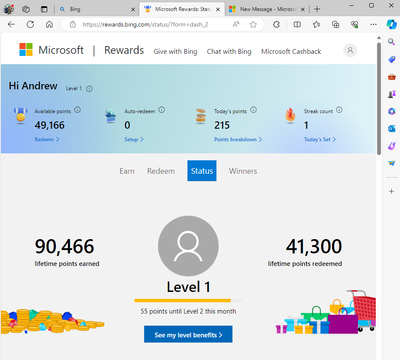Close the Bing tab
400x360 pixels.
pos(133,9)
